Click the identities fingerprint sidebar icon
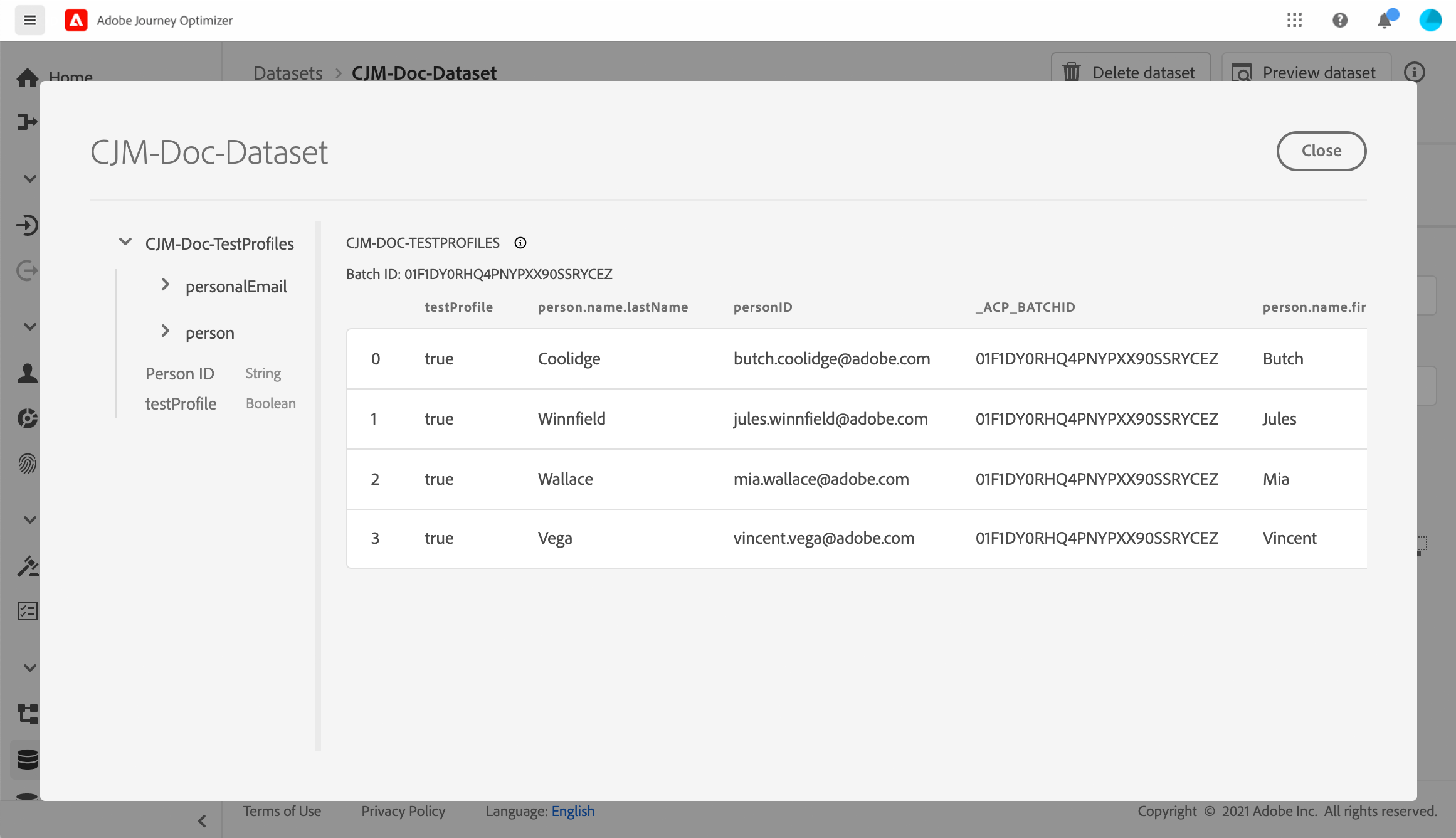1456x838 pixels. click(x=27, y=464)
